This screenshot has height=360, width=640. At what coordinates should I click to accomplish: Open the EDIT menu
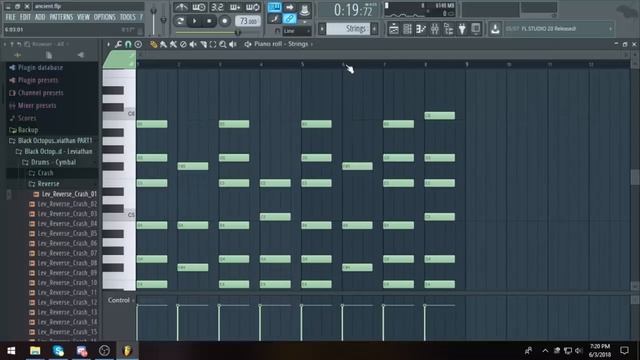(x=25, y=17)
